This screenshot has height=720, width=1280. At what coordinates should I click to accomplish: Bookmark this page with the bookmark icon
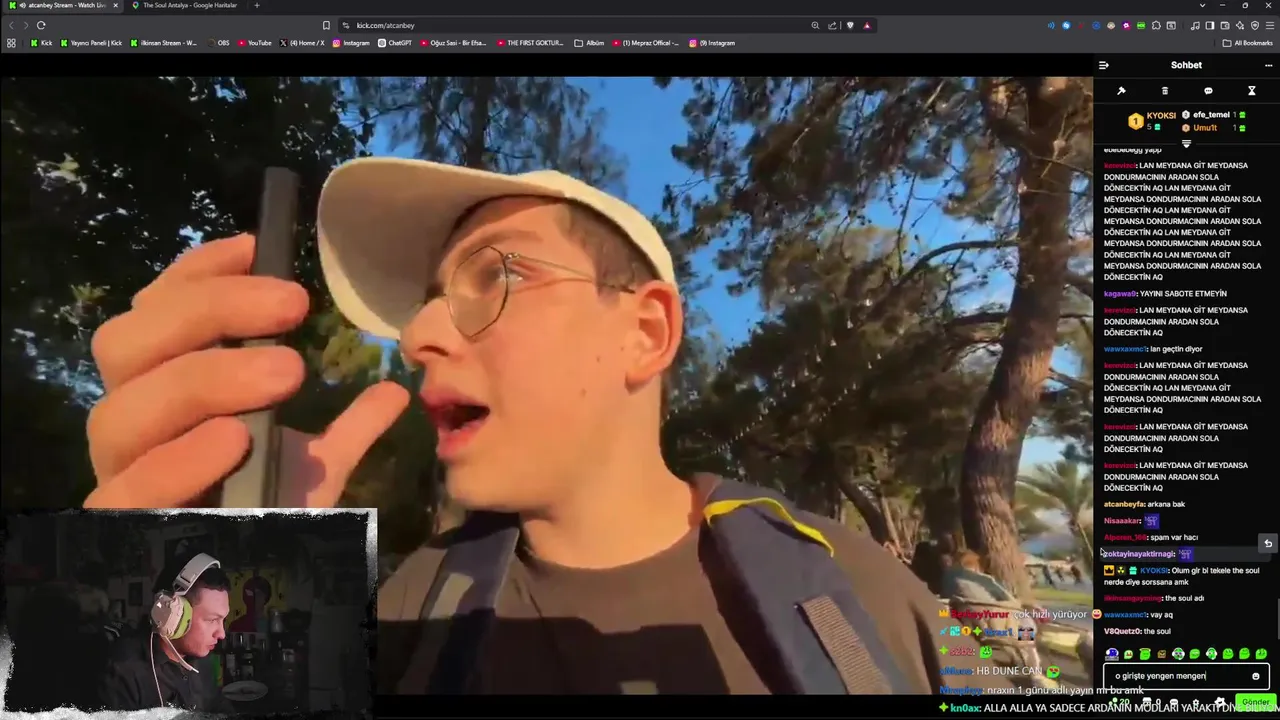(x=326, y=25)
